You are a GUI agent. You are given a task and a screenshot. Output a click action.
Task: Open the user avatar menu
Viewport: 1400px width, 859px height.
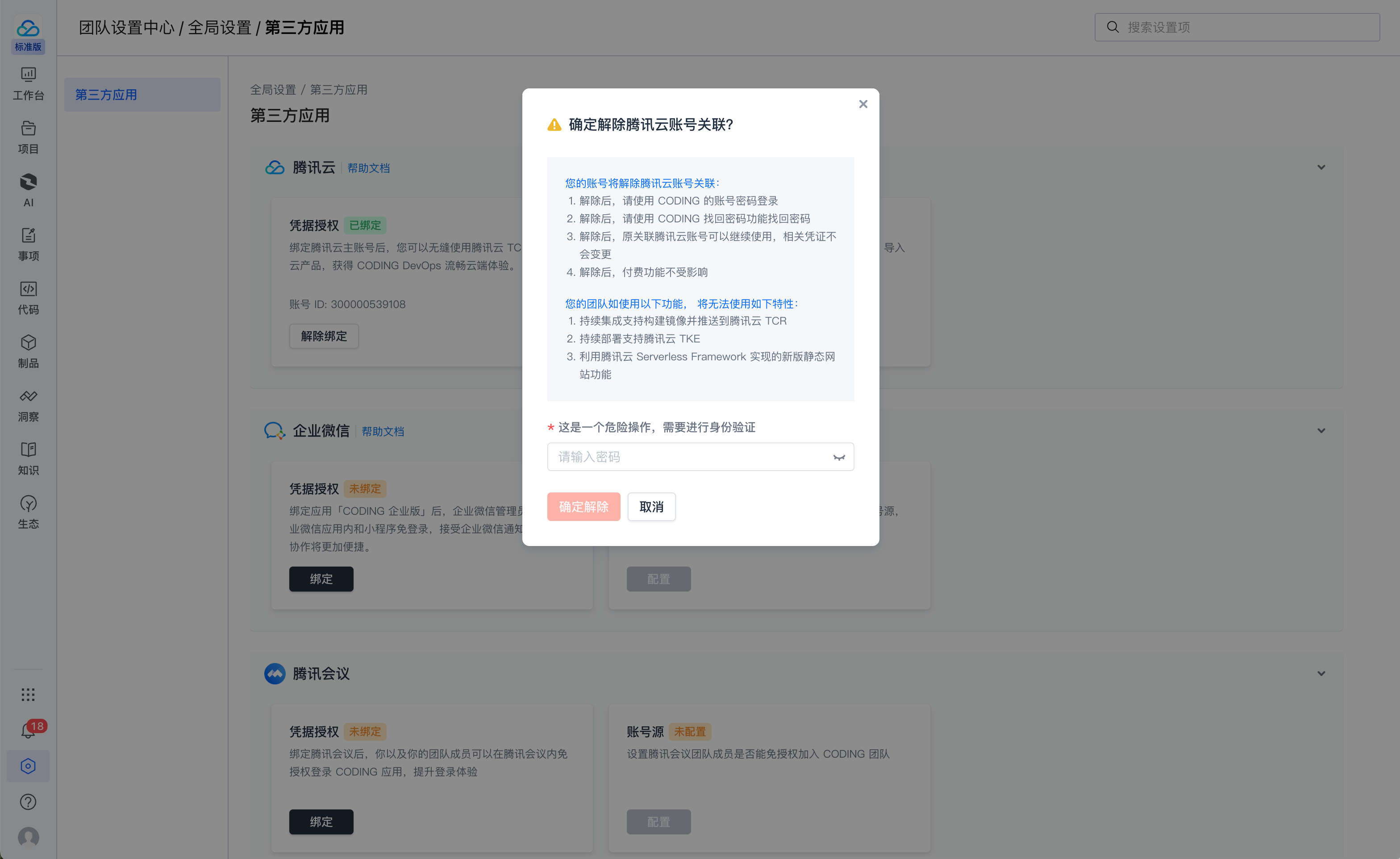28,838
